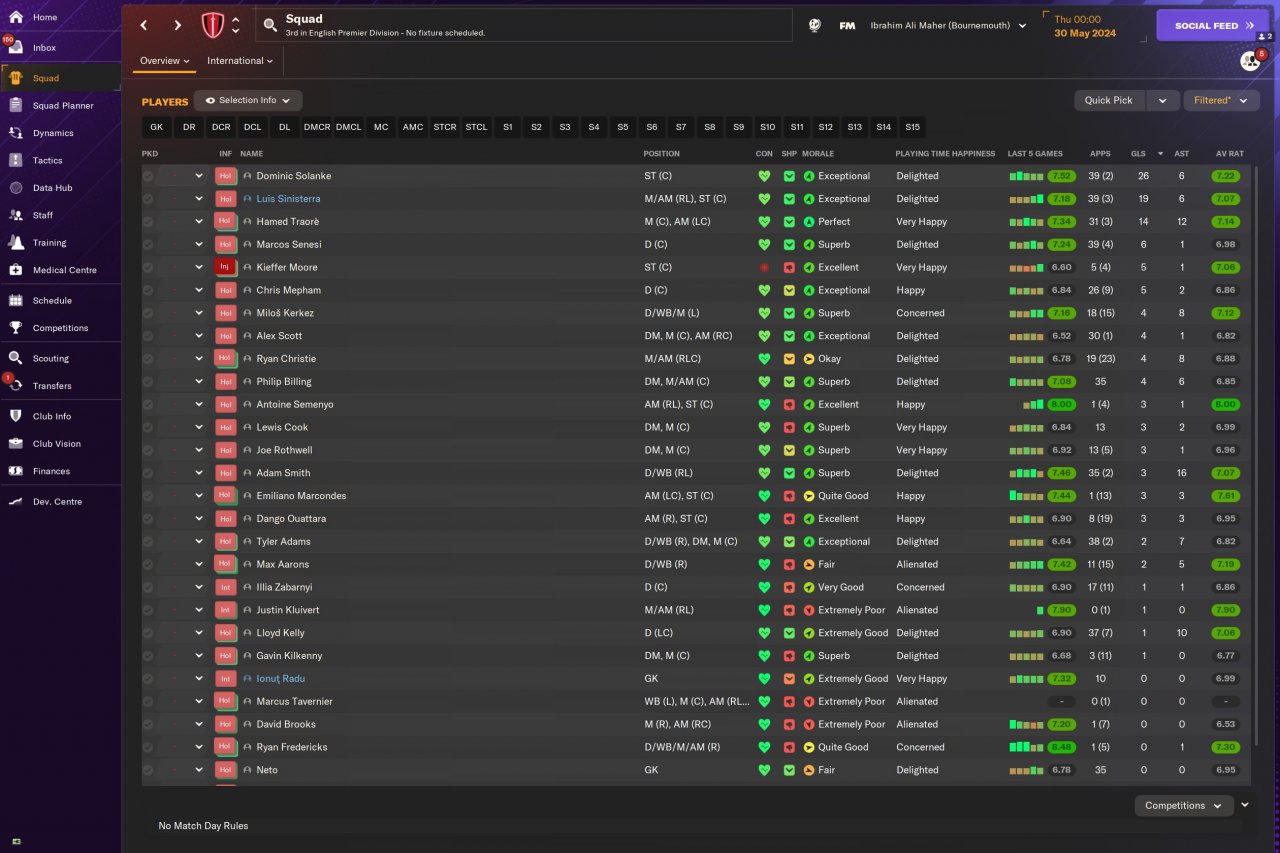The width and height of the screenshot is (1280, 853).
Task: Click Dominic Solanke's last 5 games form bars
Action: [x=1027, y=176]
